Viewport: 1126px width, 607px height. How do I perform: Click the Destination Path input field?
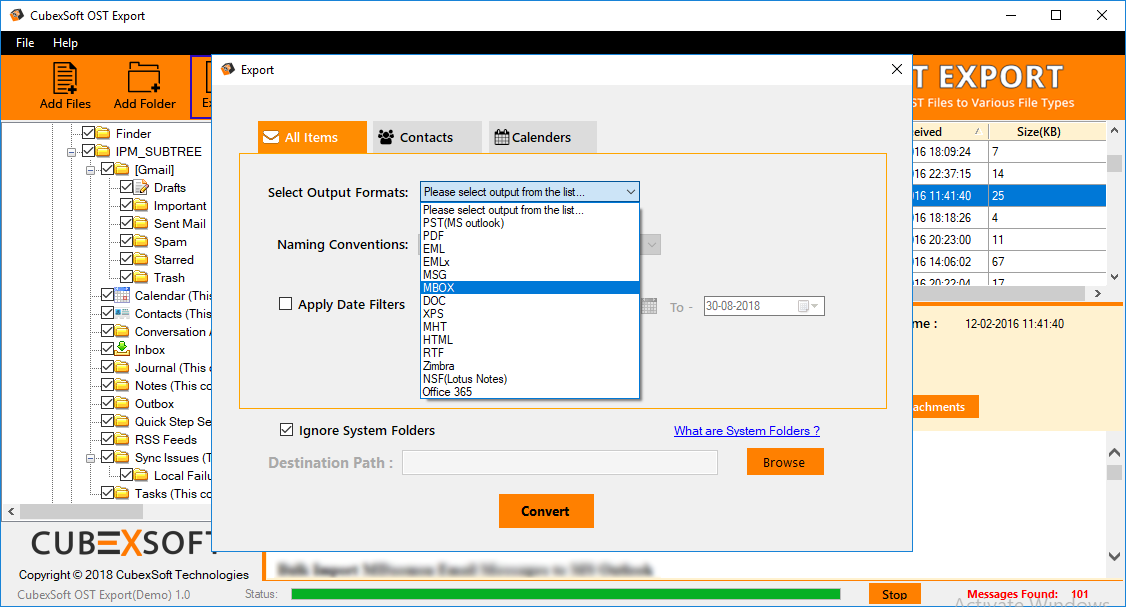[559, 462]
